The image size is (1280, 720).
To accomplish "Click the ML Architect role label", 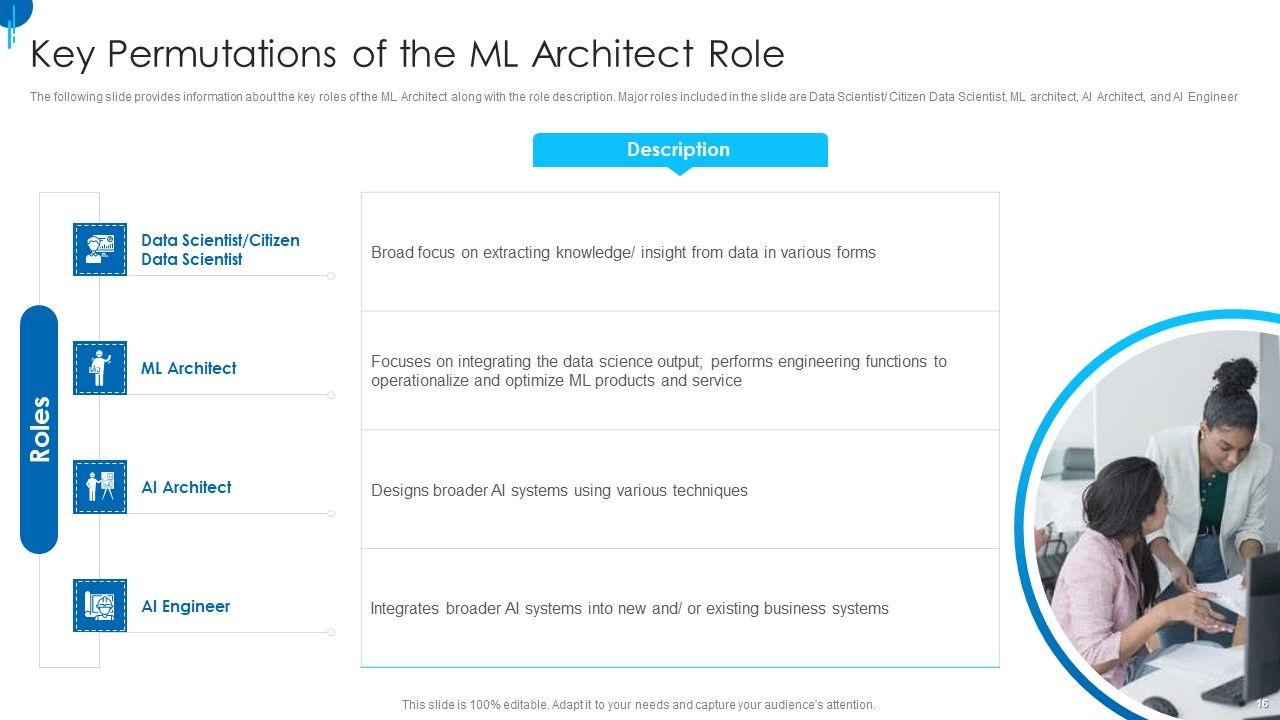I will 188,368.
